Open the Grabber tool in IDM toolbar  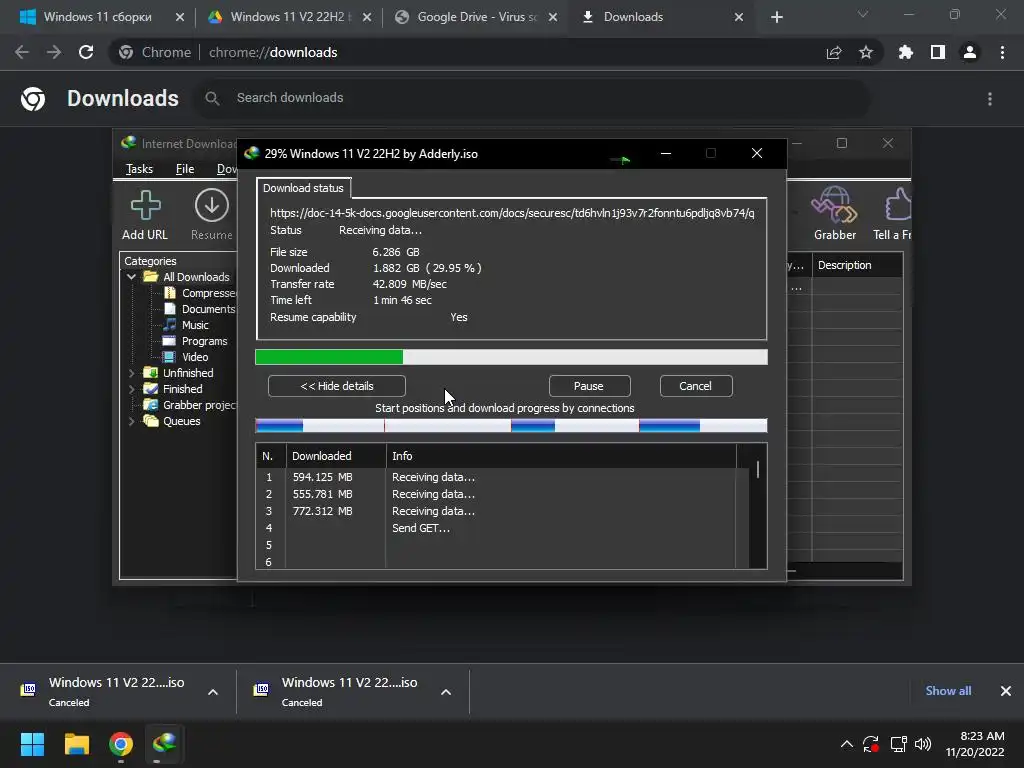(834, 205)
